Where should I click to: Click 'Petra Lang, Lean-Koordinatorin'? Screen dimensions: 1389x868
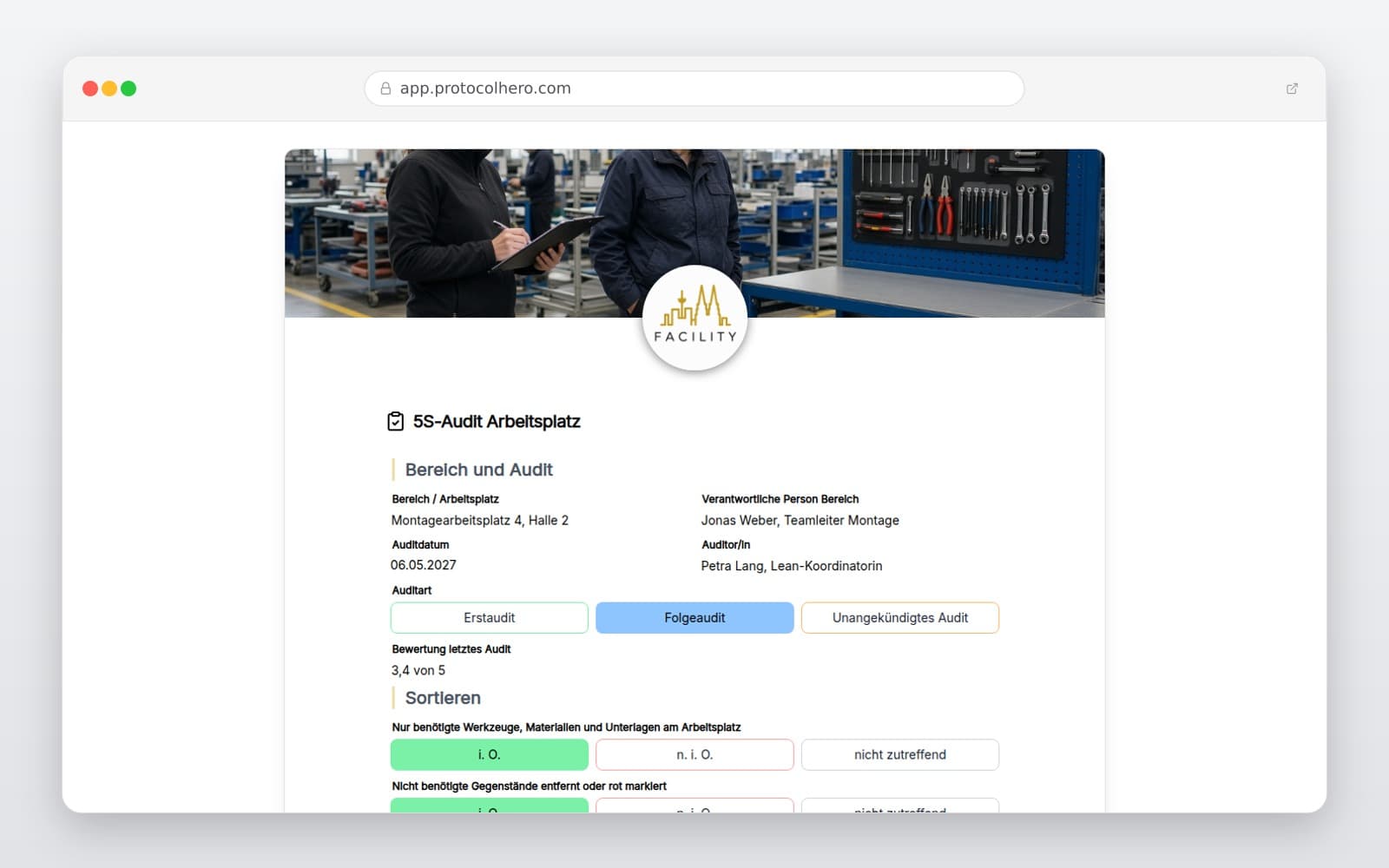tap(792, 566)
